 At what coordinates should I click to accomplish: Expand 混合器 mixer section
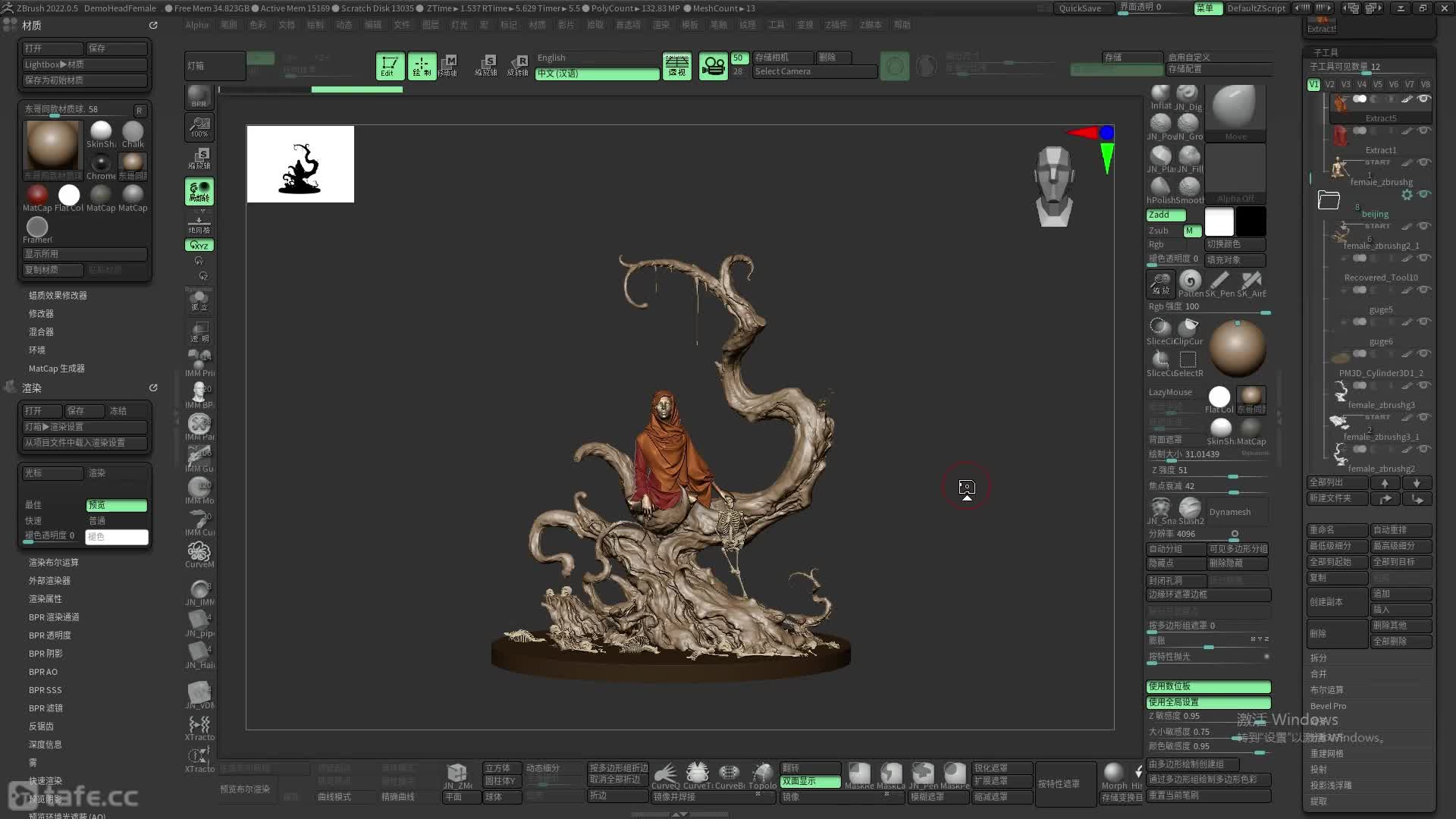pyautogui.click(x=41, y=331)
